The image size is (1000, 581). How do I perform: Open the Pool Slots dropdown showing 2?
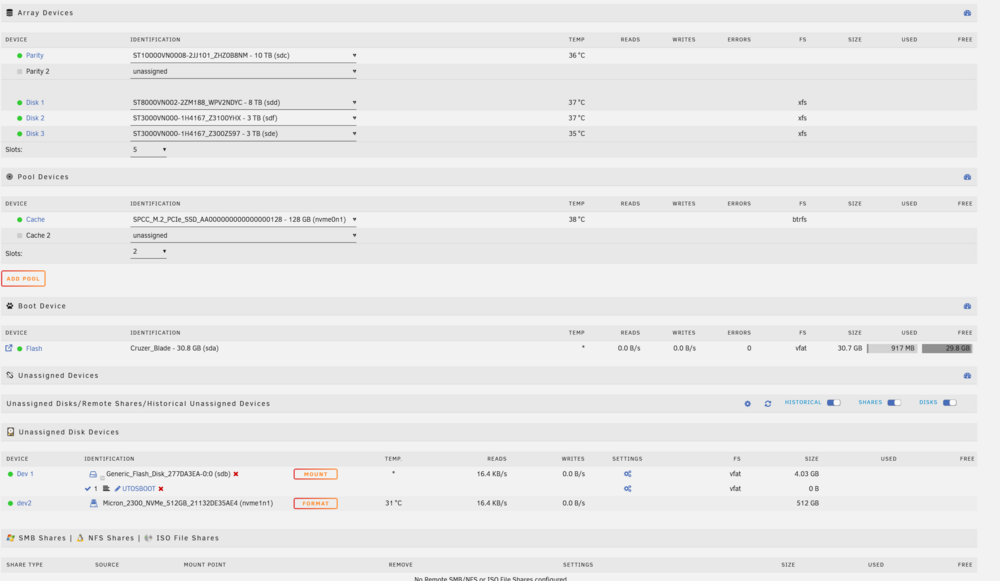coord(149,252)
